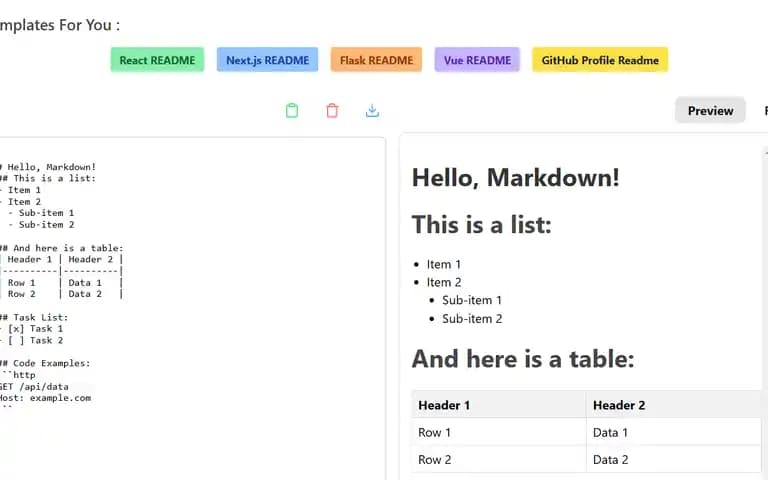Click the blue download icon
Screen dimensions: 768x480
pos(372,111)
